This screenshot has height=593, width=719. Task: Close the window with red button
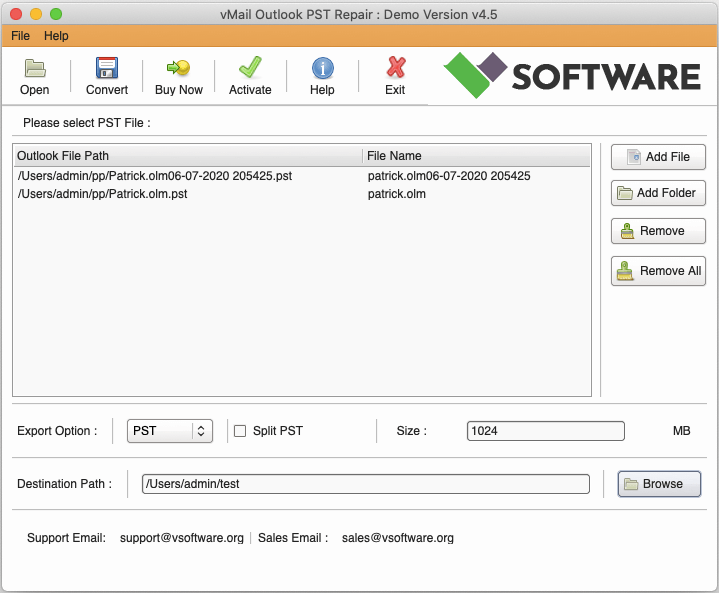[16, 14]
